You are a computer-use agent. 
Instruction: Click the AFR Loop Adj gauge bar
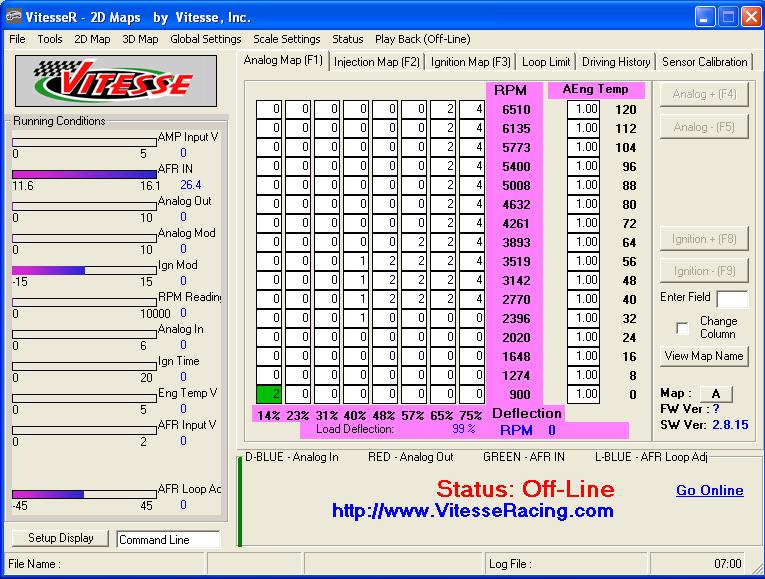[x=84, y=494]
